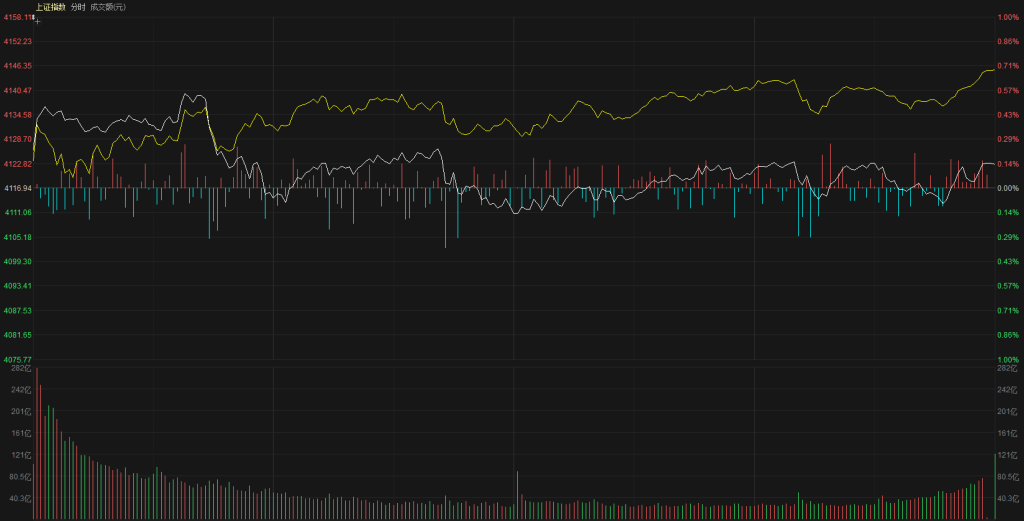
Task: Click the green 4099.30 price label
Action: click(17, 261)
